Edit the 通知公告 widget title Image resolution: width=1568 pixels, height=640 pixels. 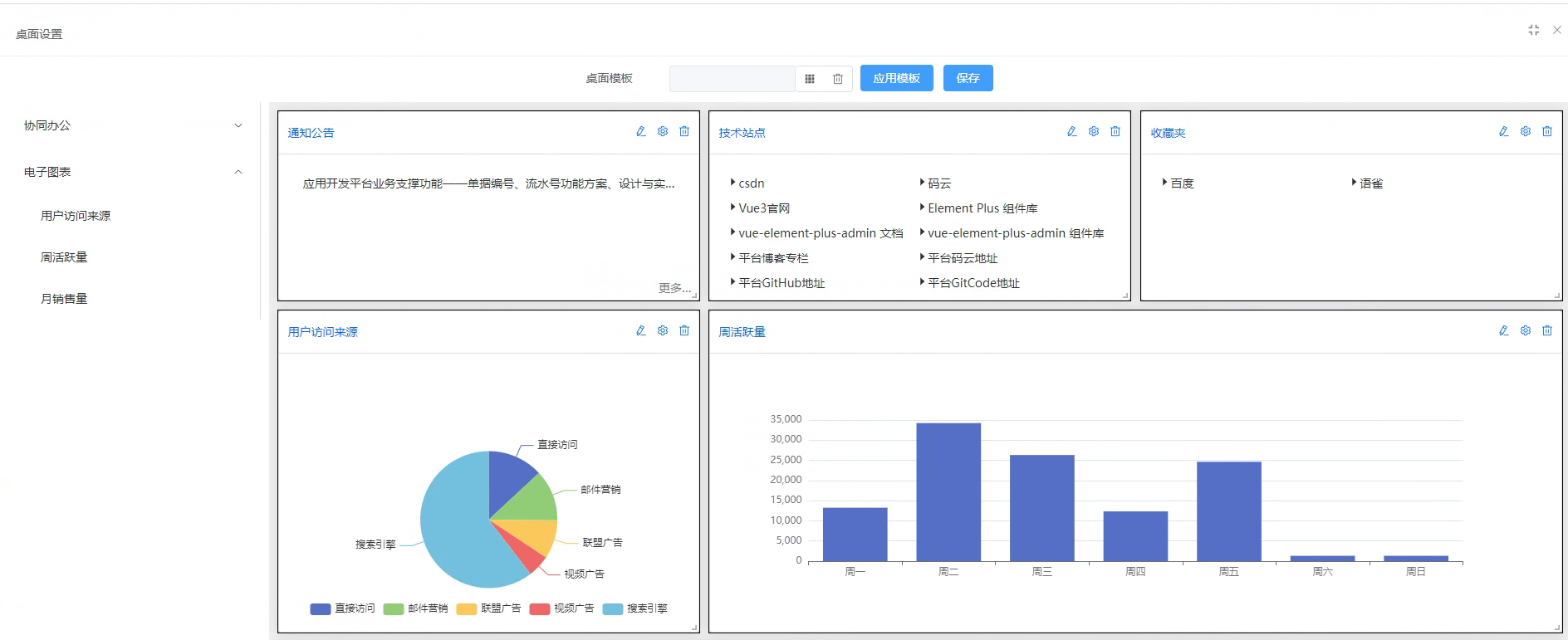click(641, 131)
